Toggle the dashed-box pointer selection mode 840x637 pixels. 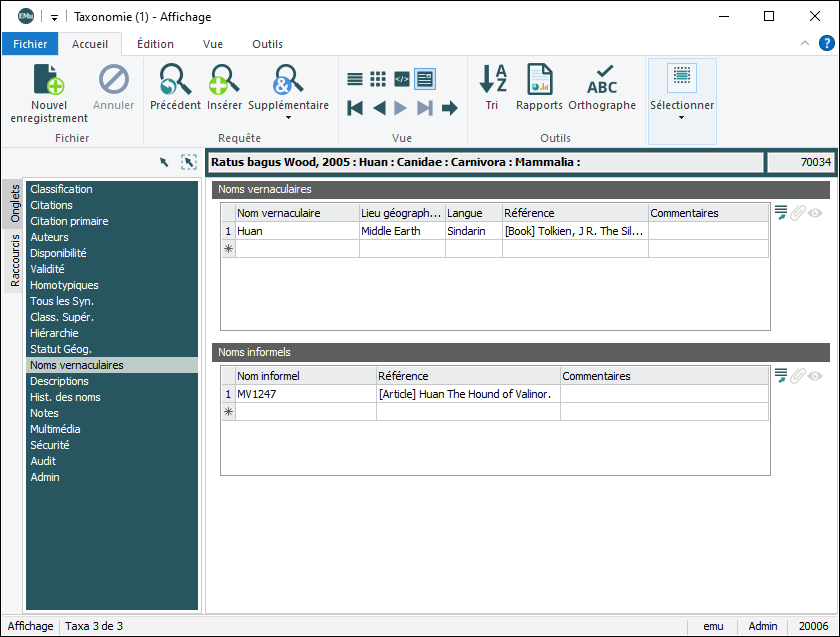click(188, 162)
